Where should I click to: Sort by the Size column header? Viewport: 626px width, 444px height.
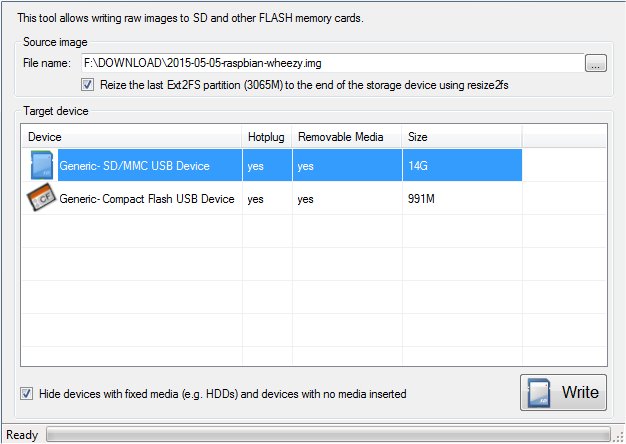coord(418,135)
